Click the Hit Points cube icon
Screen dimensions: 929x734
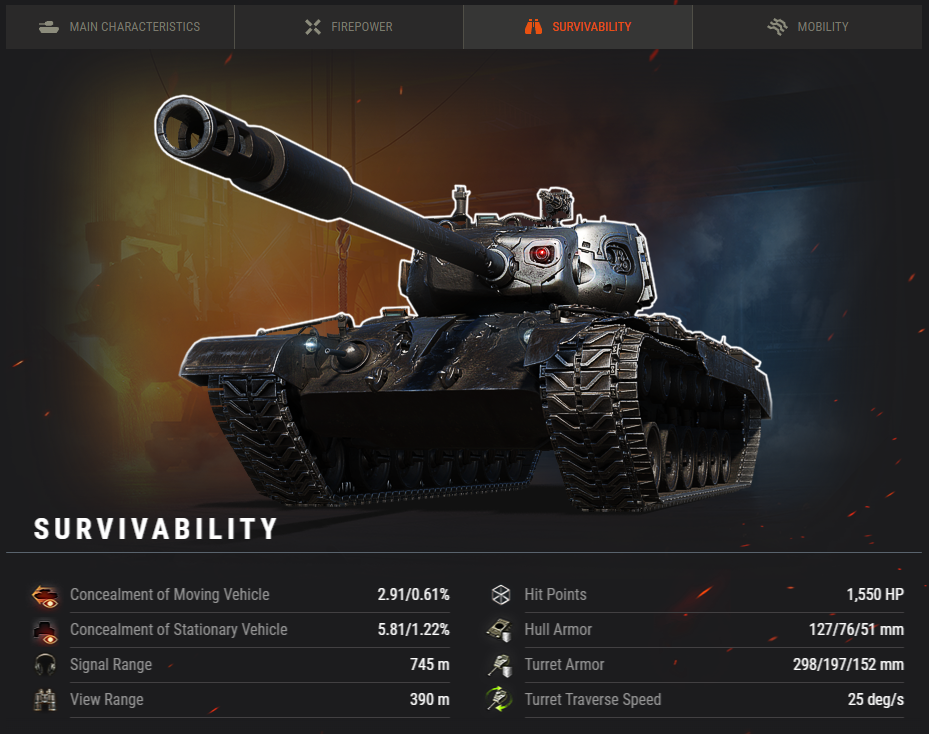click(x=501, y=595)
